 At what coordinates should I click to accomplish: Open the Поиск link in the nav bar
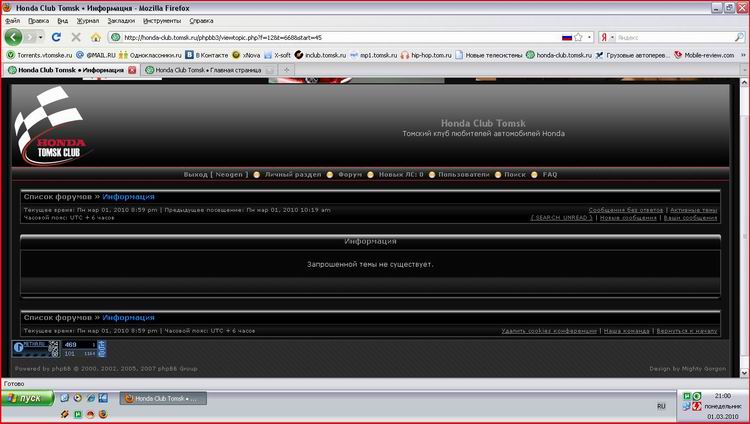pos(515,175)
